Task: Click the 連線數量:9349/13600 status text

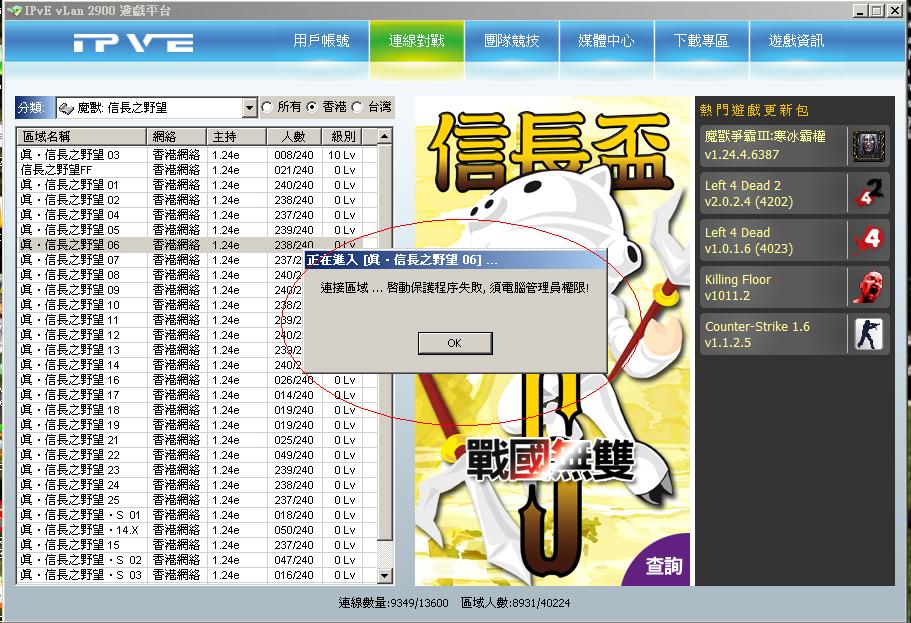Action: pyautogui.click(x=393, y=603)
